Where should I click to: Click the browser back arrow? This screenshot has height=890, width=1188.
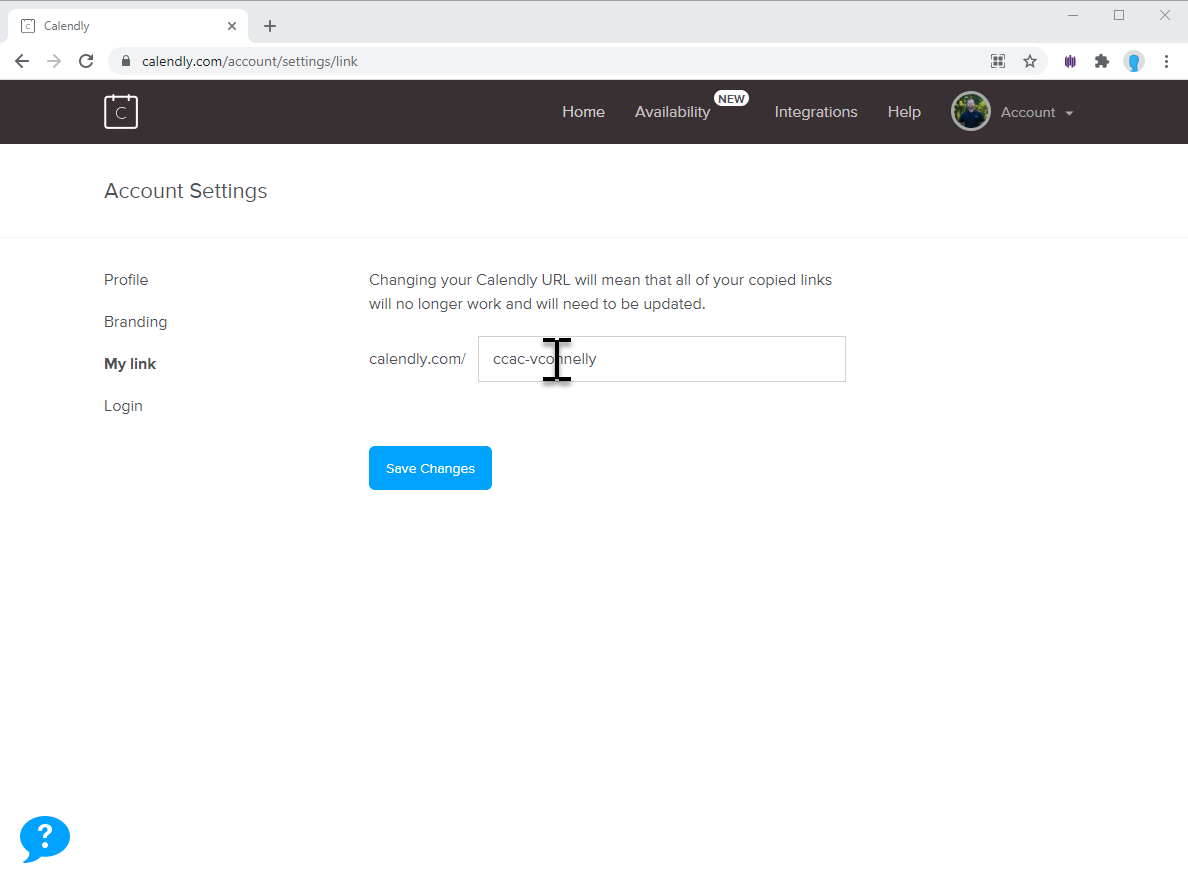point(22,61)
